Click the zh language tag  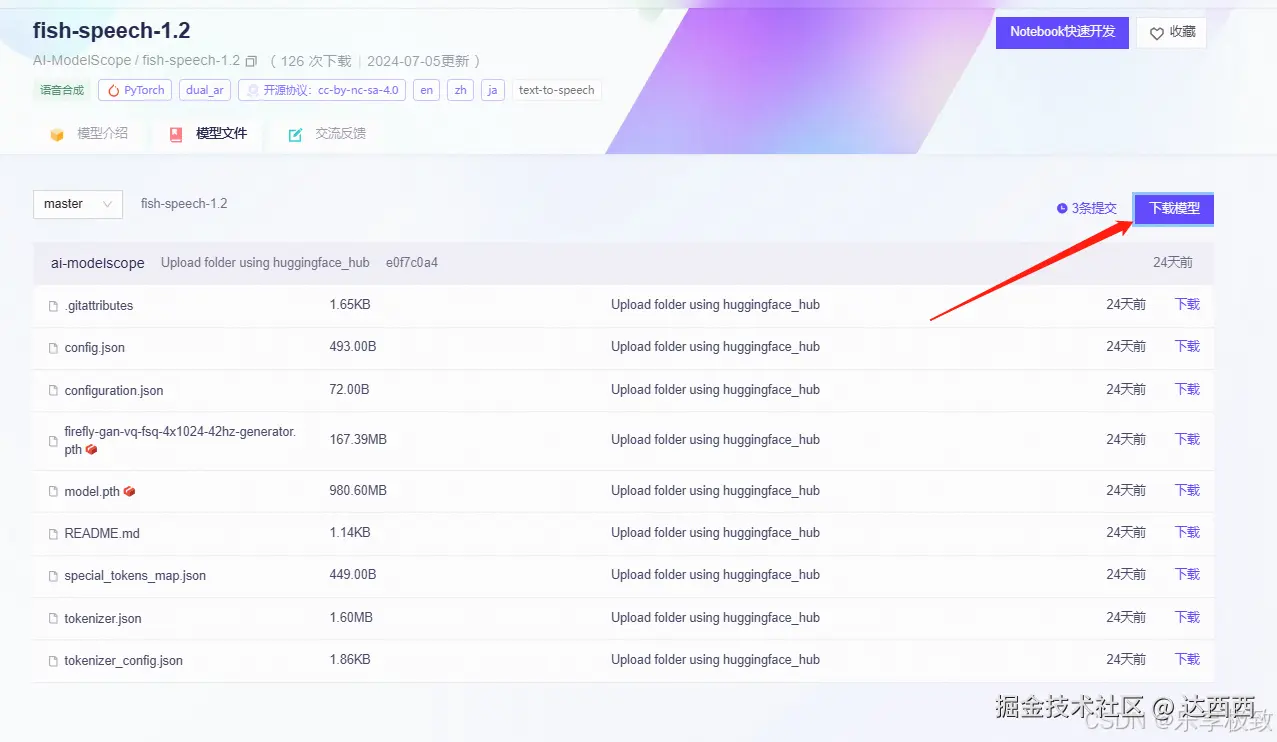tap(460, 90)
